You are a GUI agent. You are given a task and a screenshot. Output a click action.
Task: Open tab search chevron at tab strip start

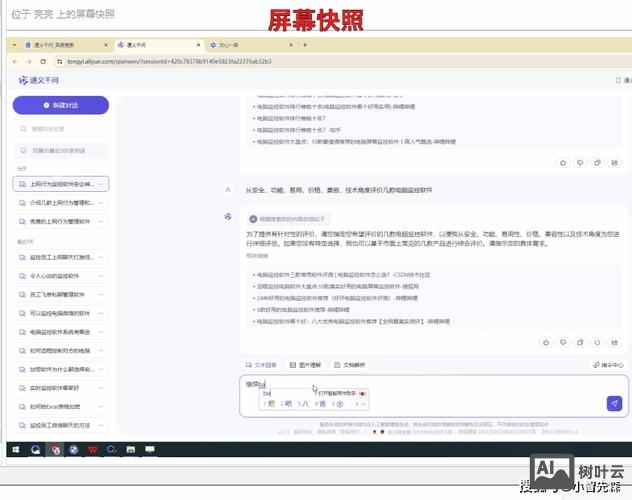click(x=15, y=45)
